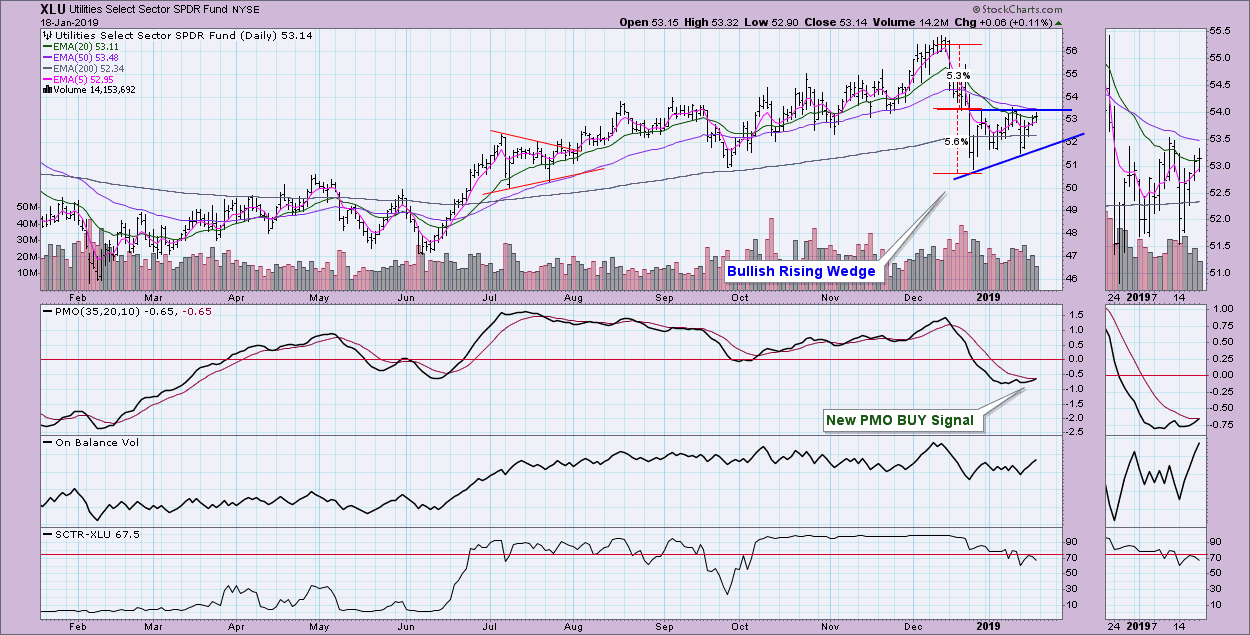Image resolution: width=1250 pixels, height=635 pixels.
Task: Click the line marker beside On Balance Vol
Action: coord(48,443)
